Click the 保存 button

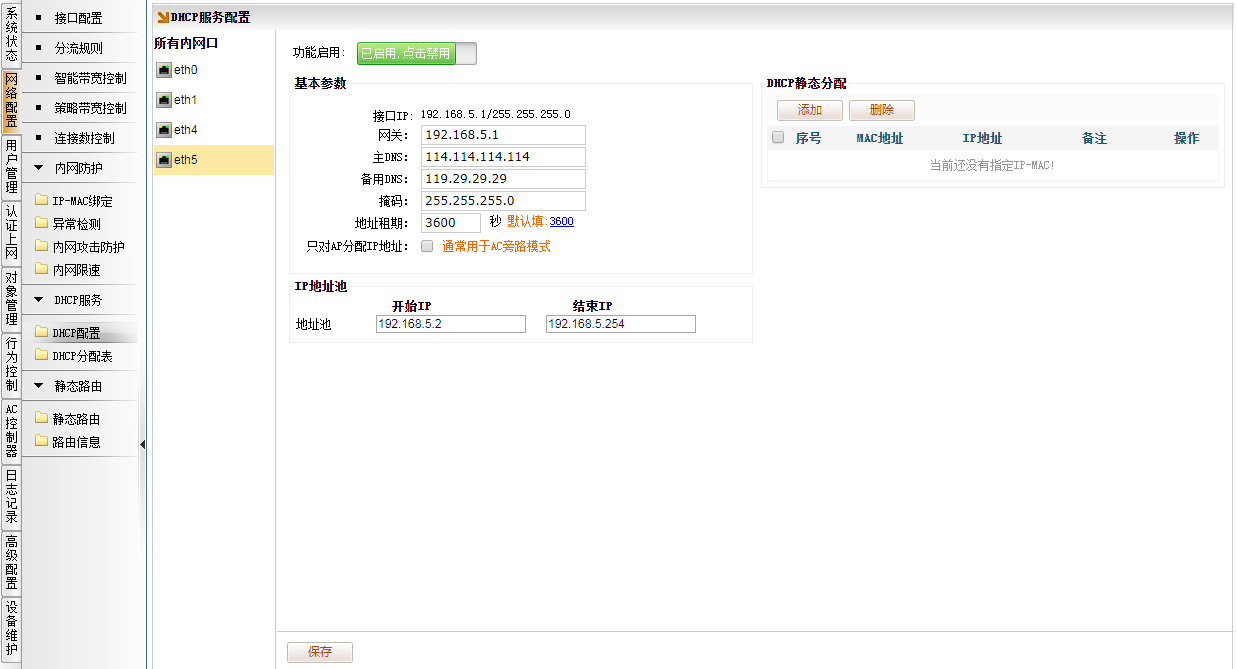click(x=320, y=652)
